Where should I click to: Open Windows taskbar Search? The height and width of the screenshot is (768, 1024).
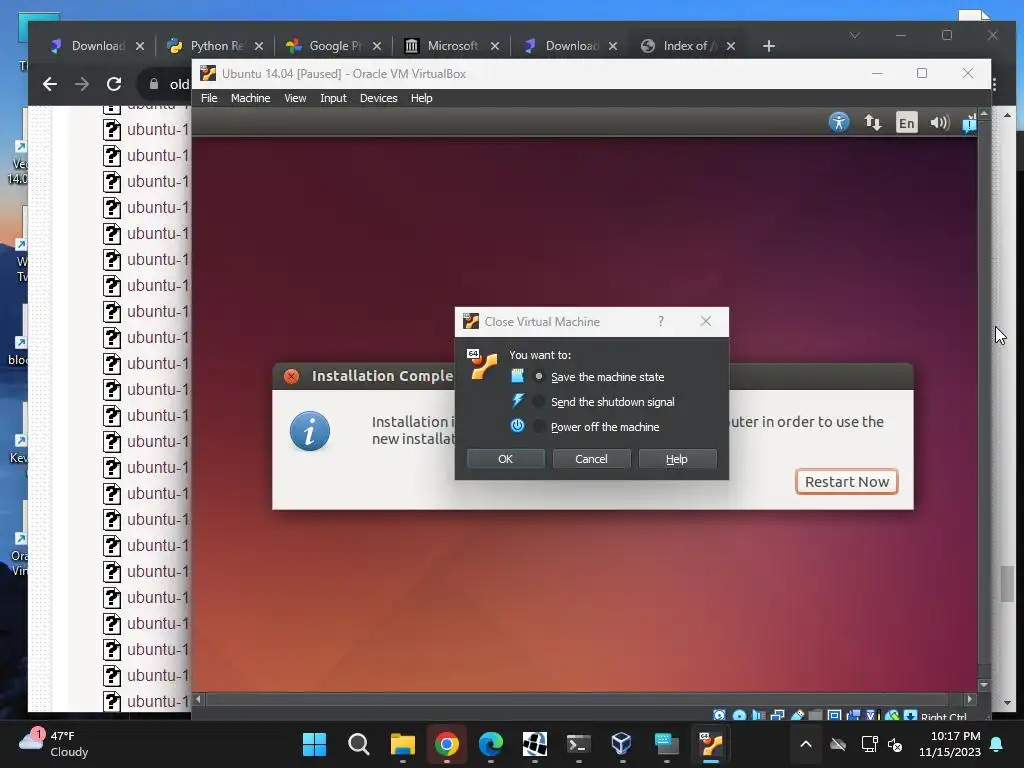[x=359, y=744]
